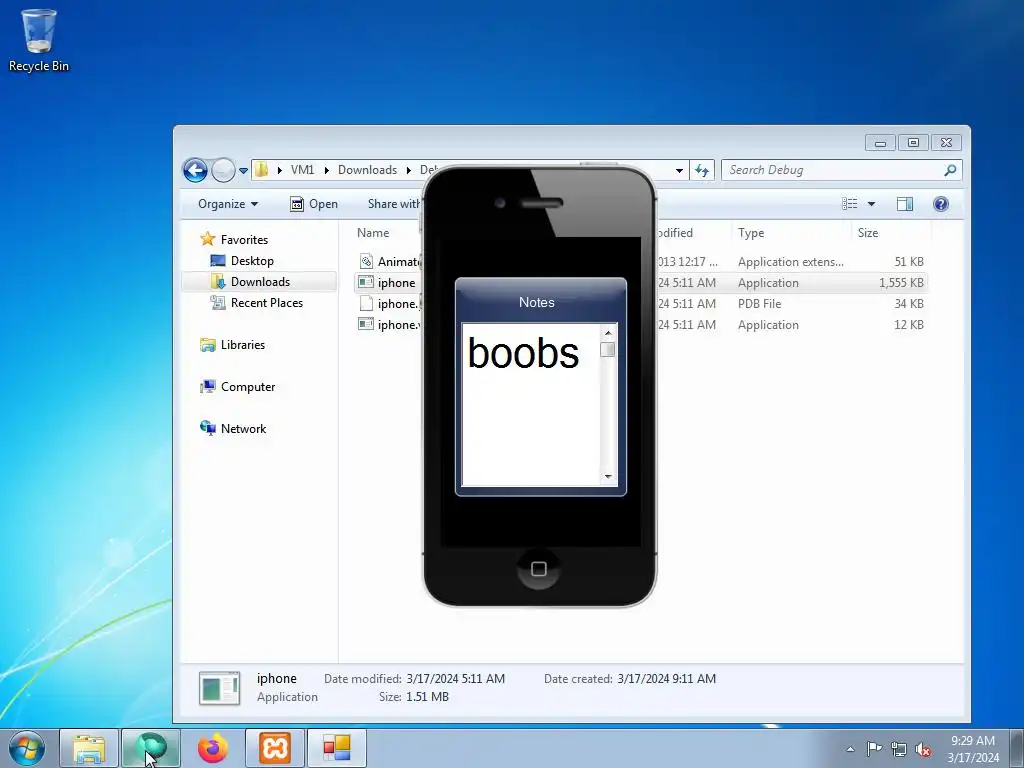Open the Windows Start menu
Image resolution: width=1024 pixels, height=768 pixels.
click(26, 748)
